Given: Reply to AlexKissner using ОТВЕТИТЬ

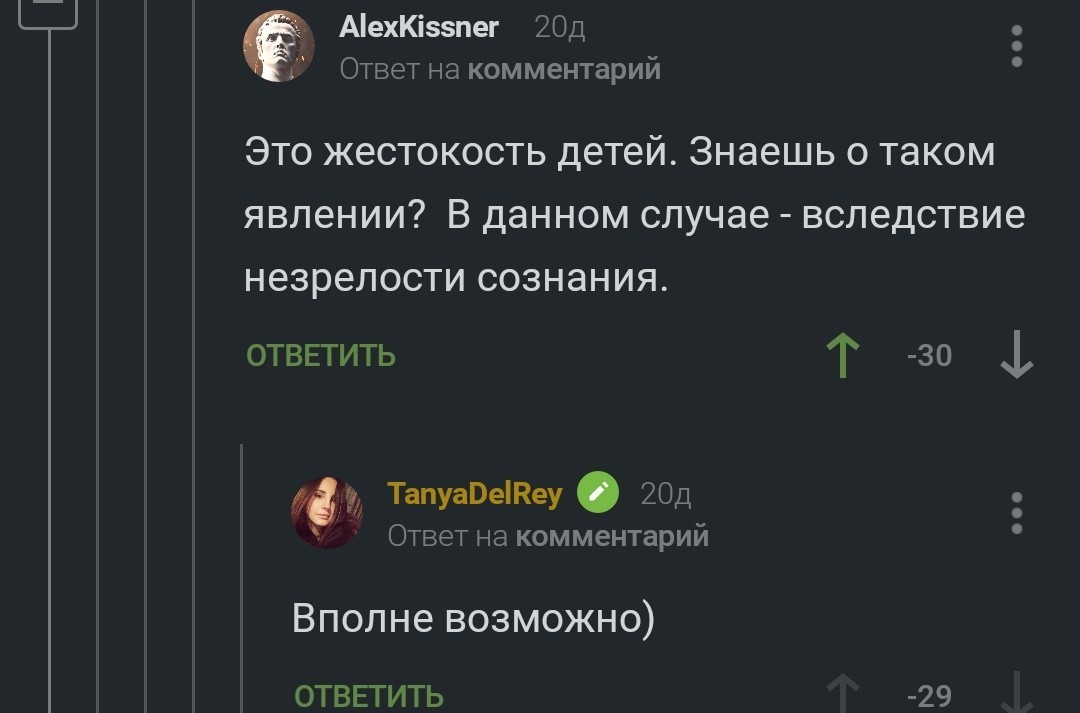Looking at the screenshot, I should pyautogui.click(x=321, y=356).
